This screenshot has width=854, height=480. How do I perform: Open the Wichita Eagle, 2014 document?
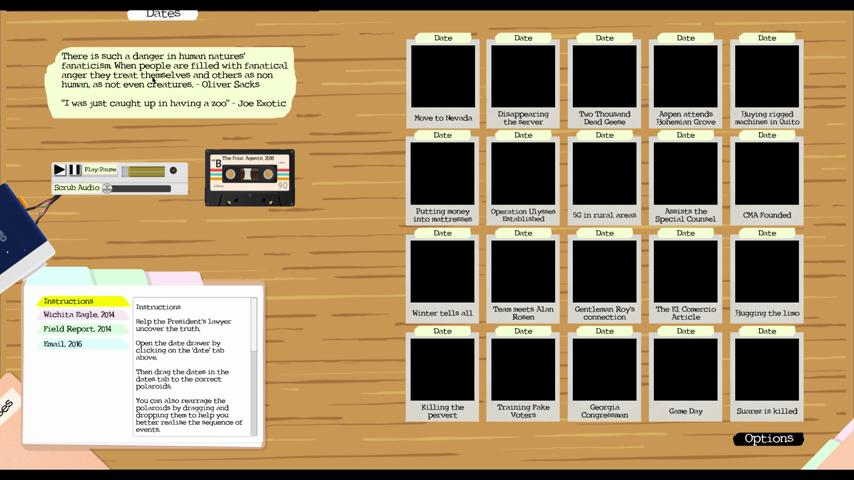point(82,315)
